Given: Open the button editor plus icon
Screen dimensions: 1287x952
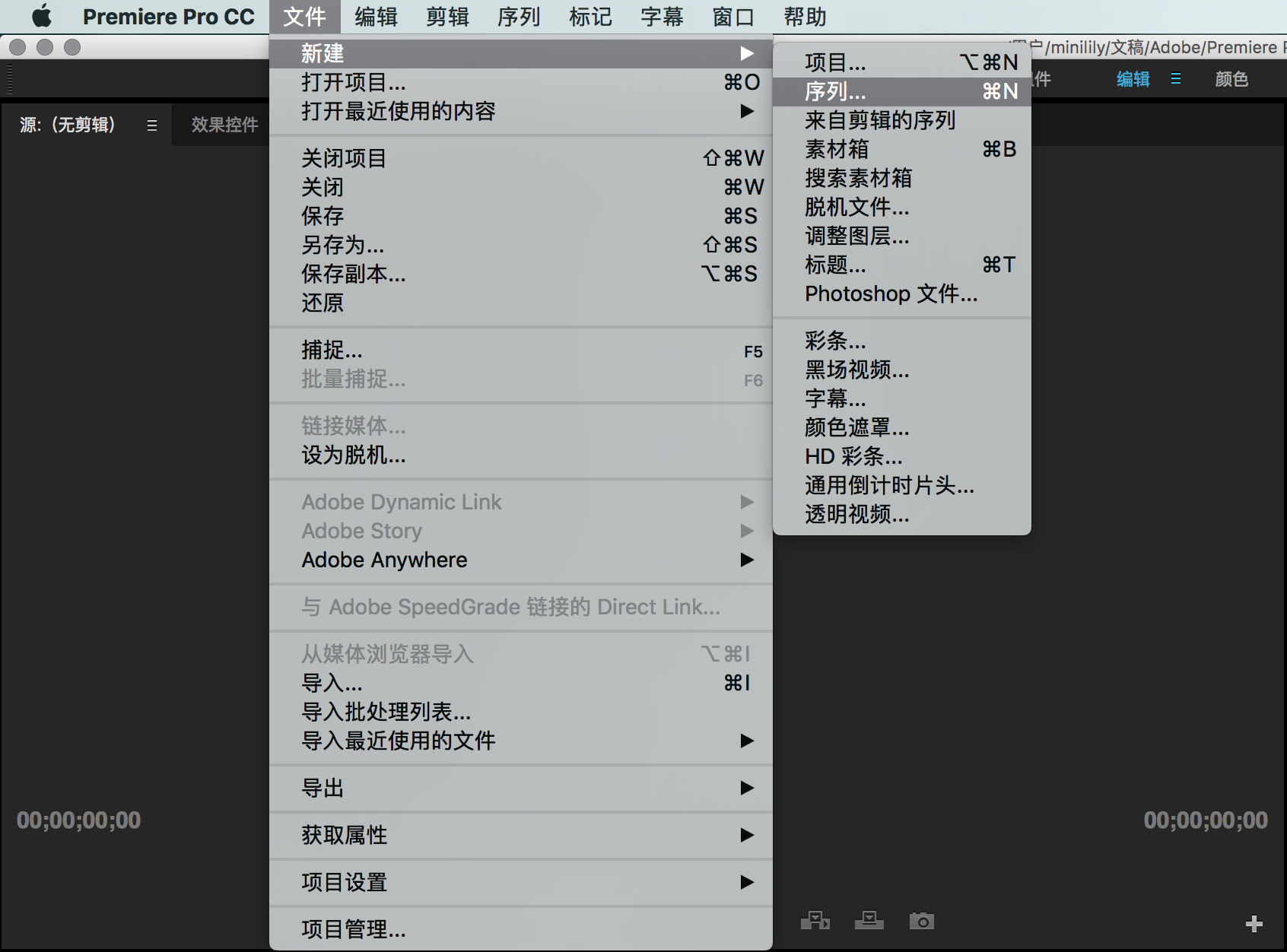Looking at the screenshot, I should click(1254, 924).
